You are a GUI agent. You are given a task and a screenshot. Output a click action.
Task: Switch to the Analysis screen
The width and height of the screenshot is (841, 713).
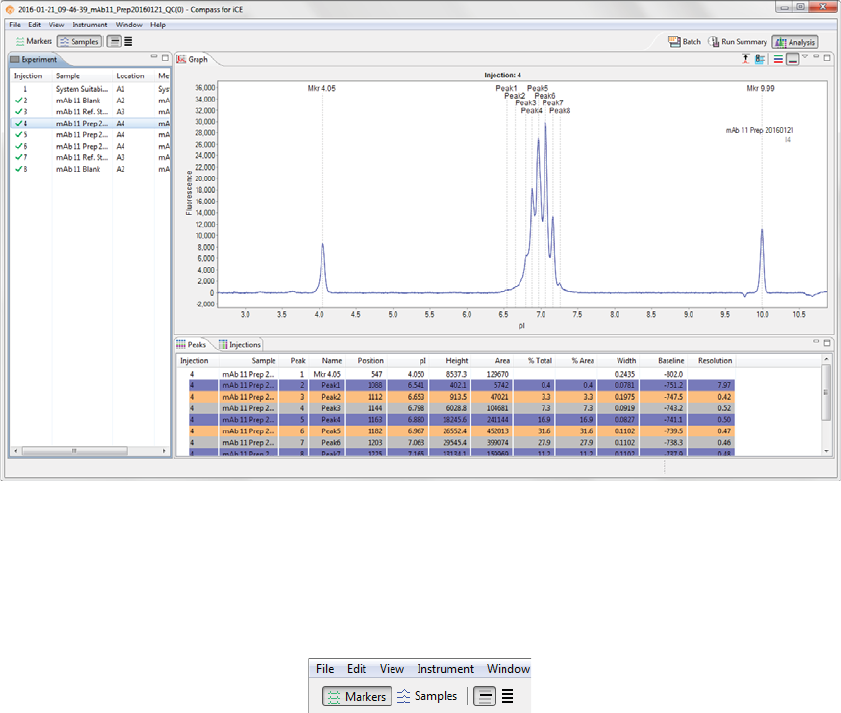[795, 42]
